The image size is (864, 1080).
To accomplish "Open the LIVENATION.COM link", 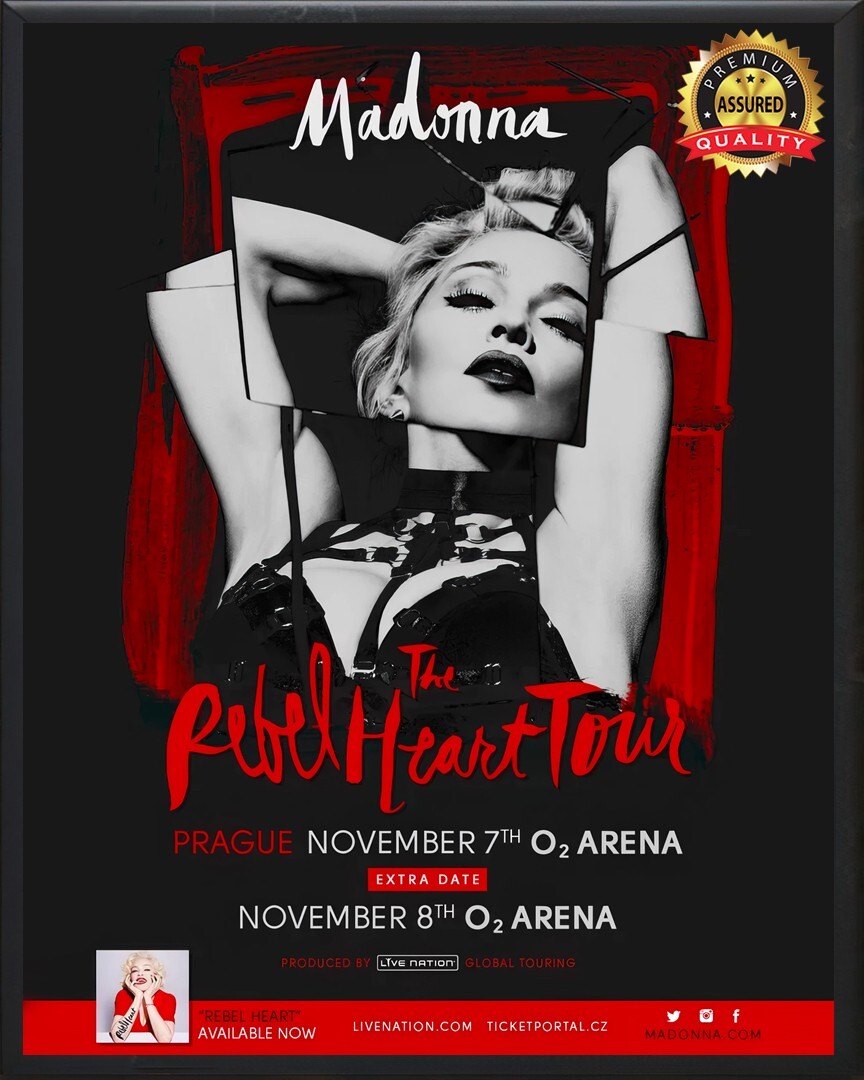I will coord(413,1026).
